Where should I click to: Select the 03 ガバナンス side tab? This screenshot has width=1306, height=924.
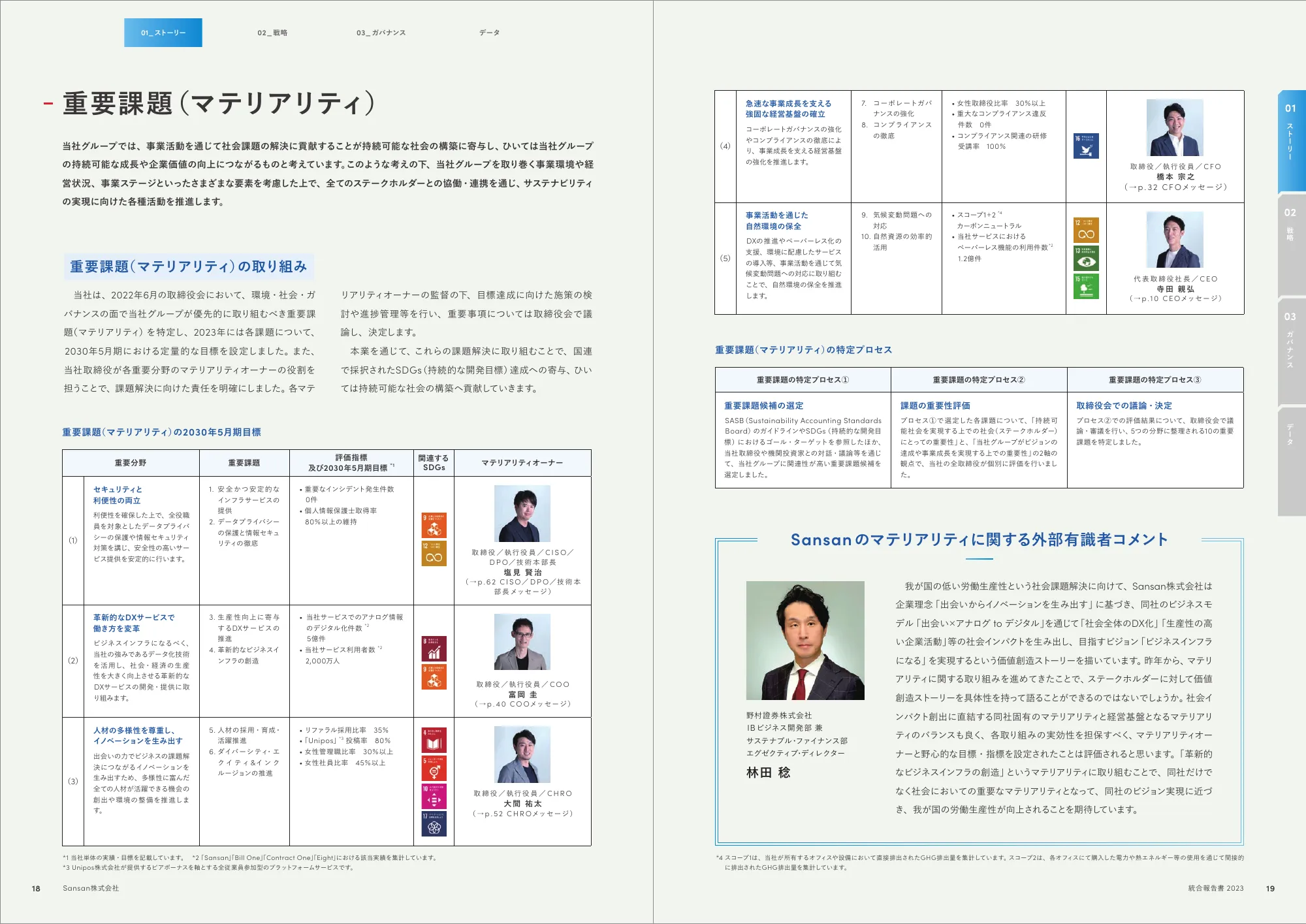tap(1291, 351)
